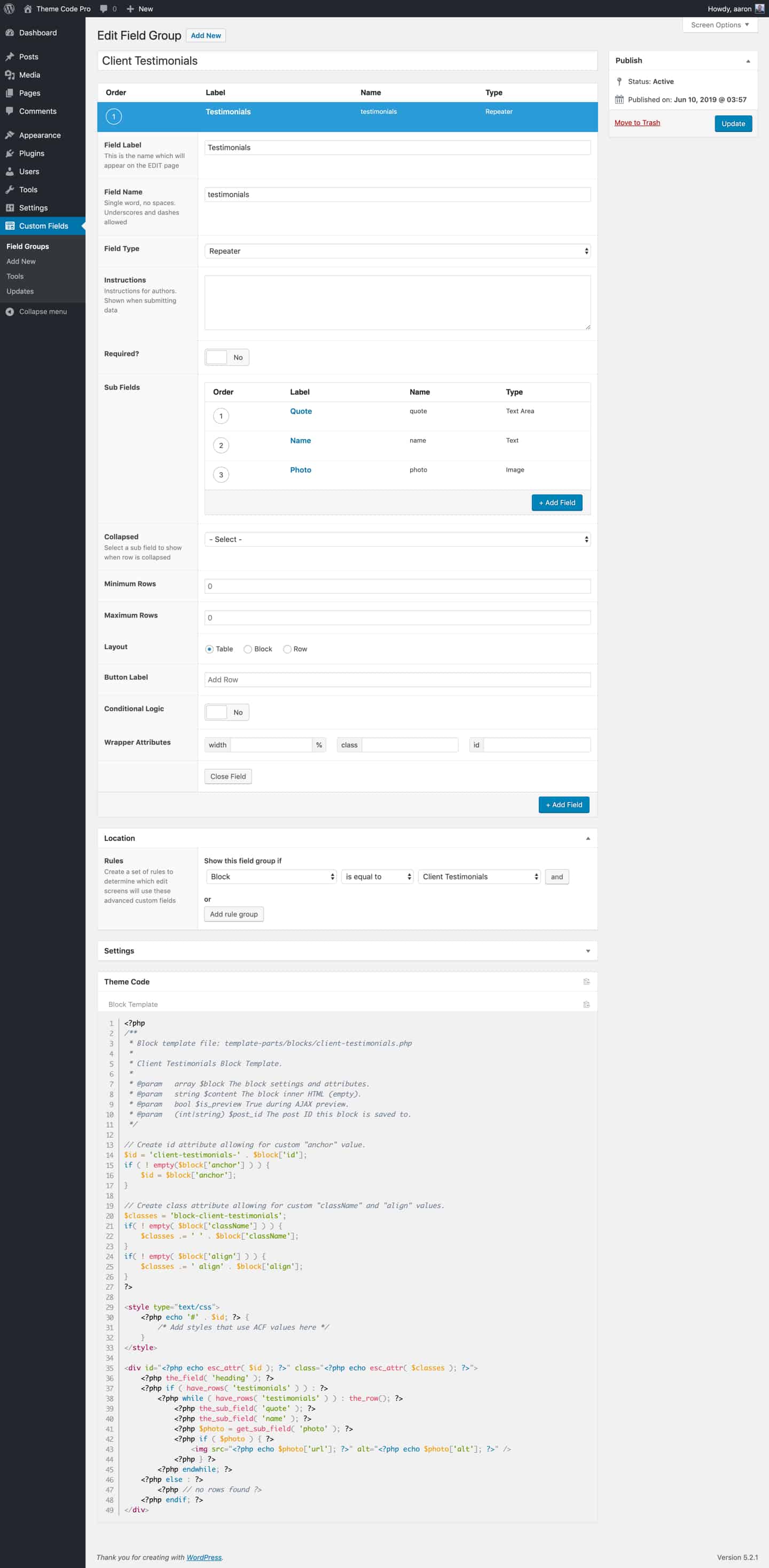
Task: Click the Tools wrench icon in sidebar
Action: point(10,190)
